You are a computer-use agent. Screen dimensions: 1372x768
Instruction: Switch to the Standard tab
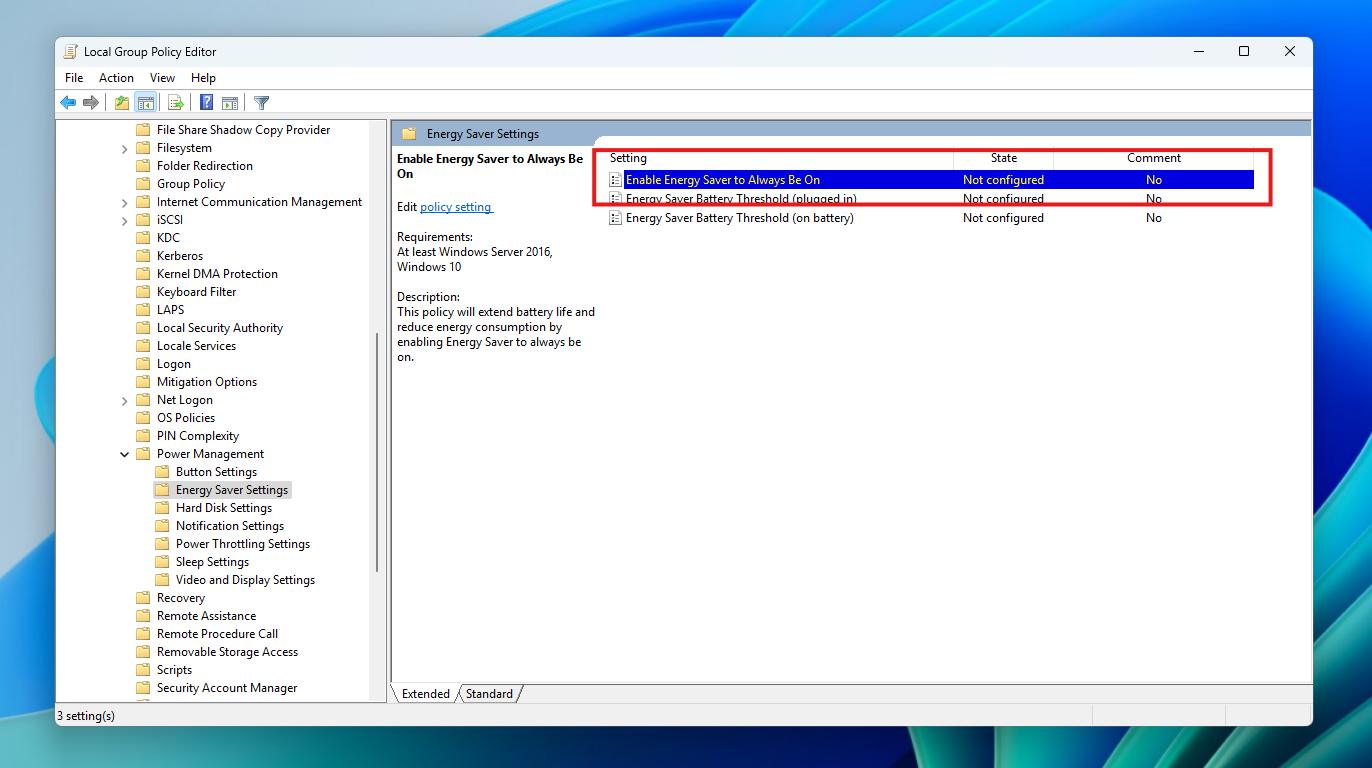[x=489, y=693]
